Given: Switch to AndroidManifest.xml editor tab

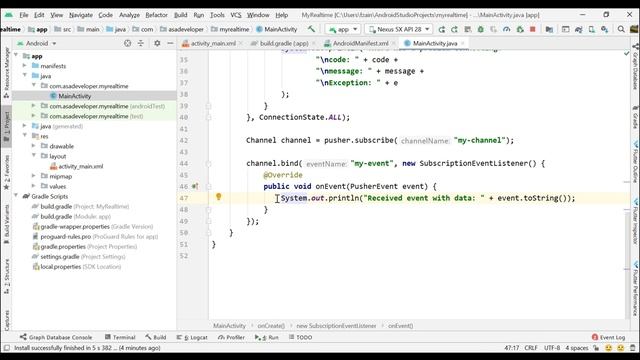Looking at the screenshot, I should pyautogui.click(x=360, y=43).
